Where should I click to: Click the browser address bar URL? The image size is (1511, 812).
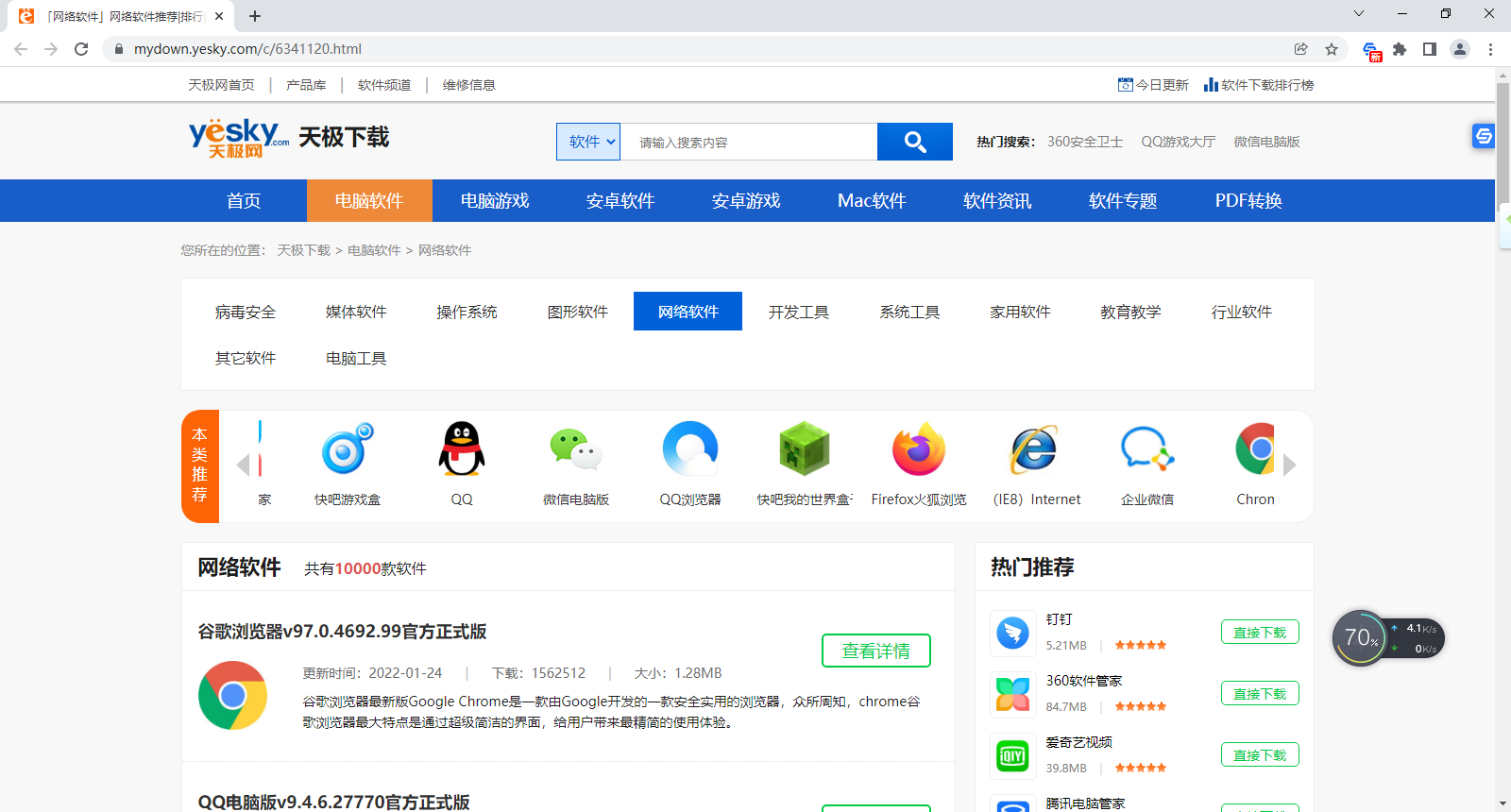click(x=247, y=49)
